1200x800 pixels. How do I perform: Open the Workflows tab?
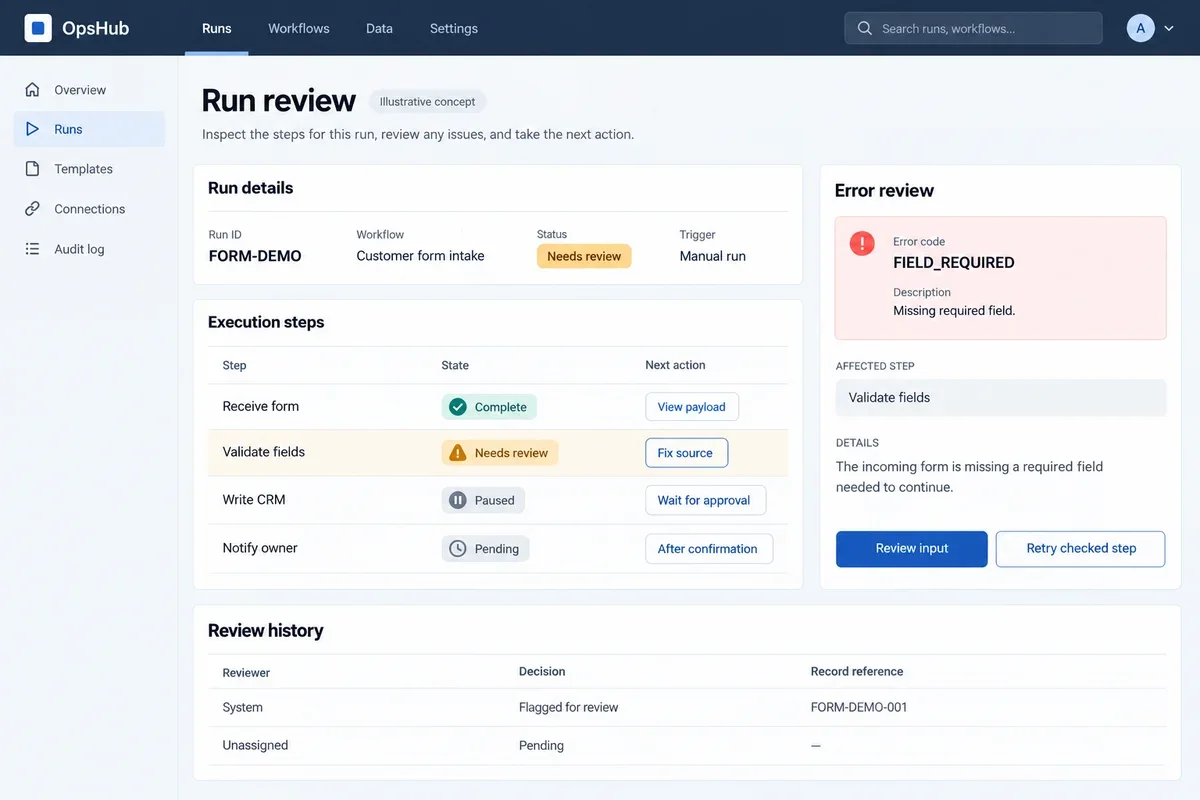coord(299,29)
